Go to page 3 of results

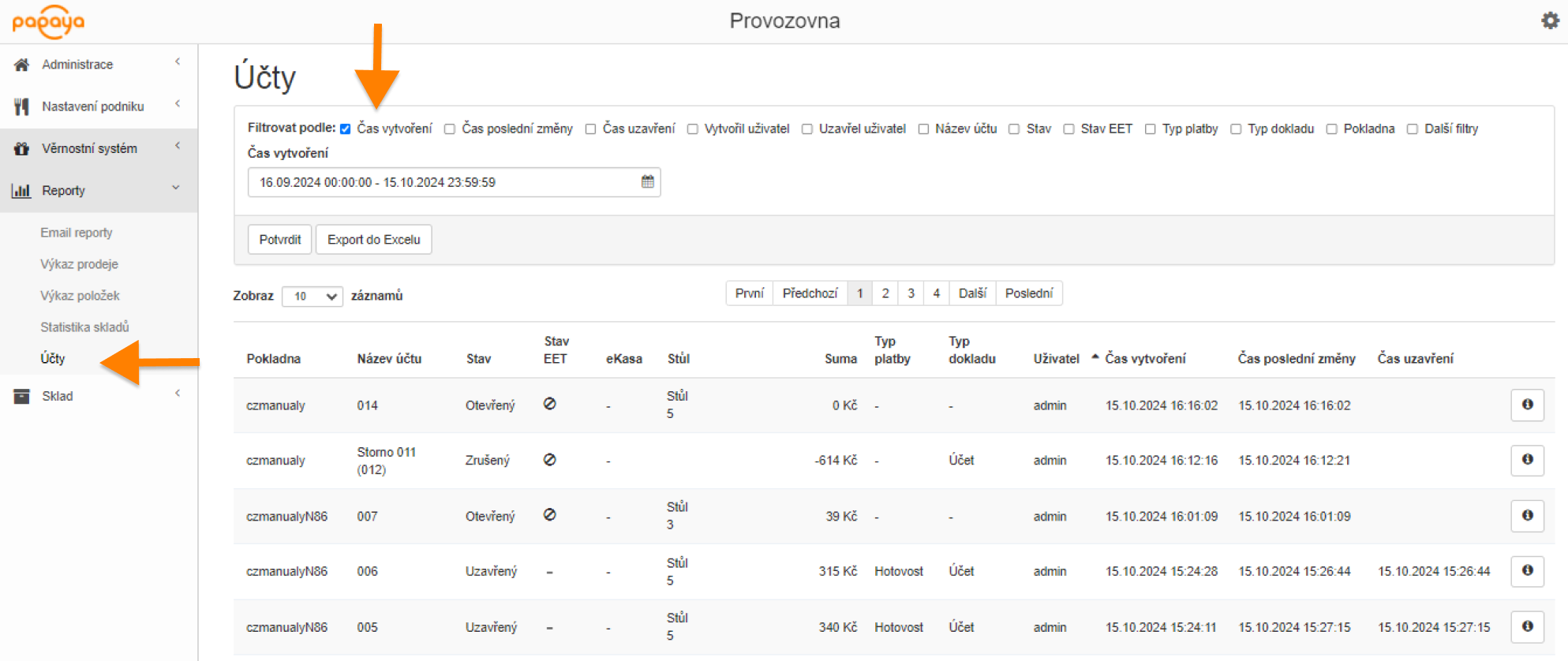pyautogui.click(x=911, y=293)
